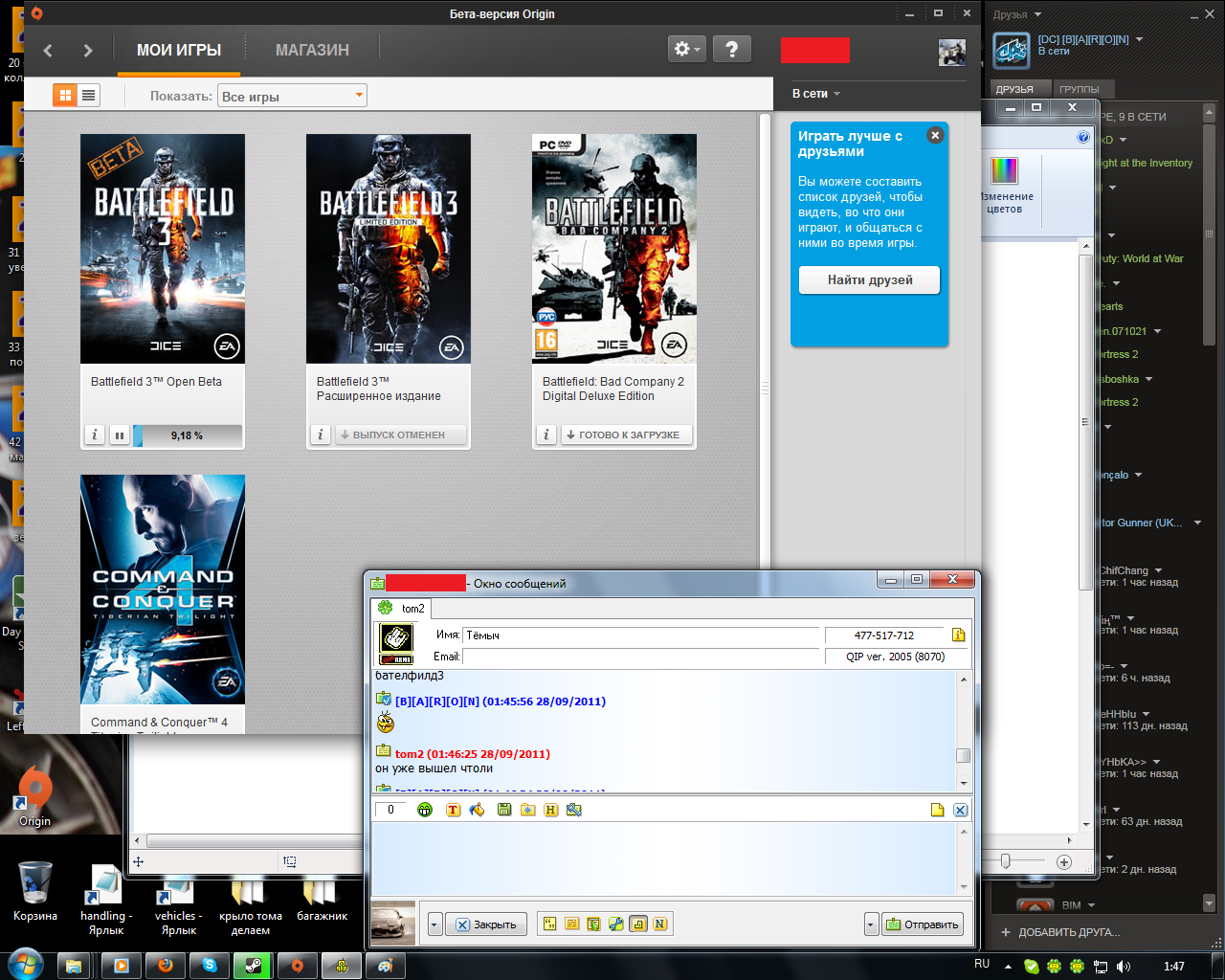Open the Origin user avatar profile
Image resolution: width=1225 pixels, height=980 pixels.
[x=952, y=53]
